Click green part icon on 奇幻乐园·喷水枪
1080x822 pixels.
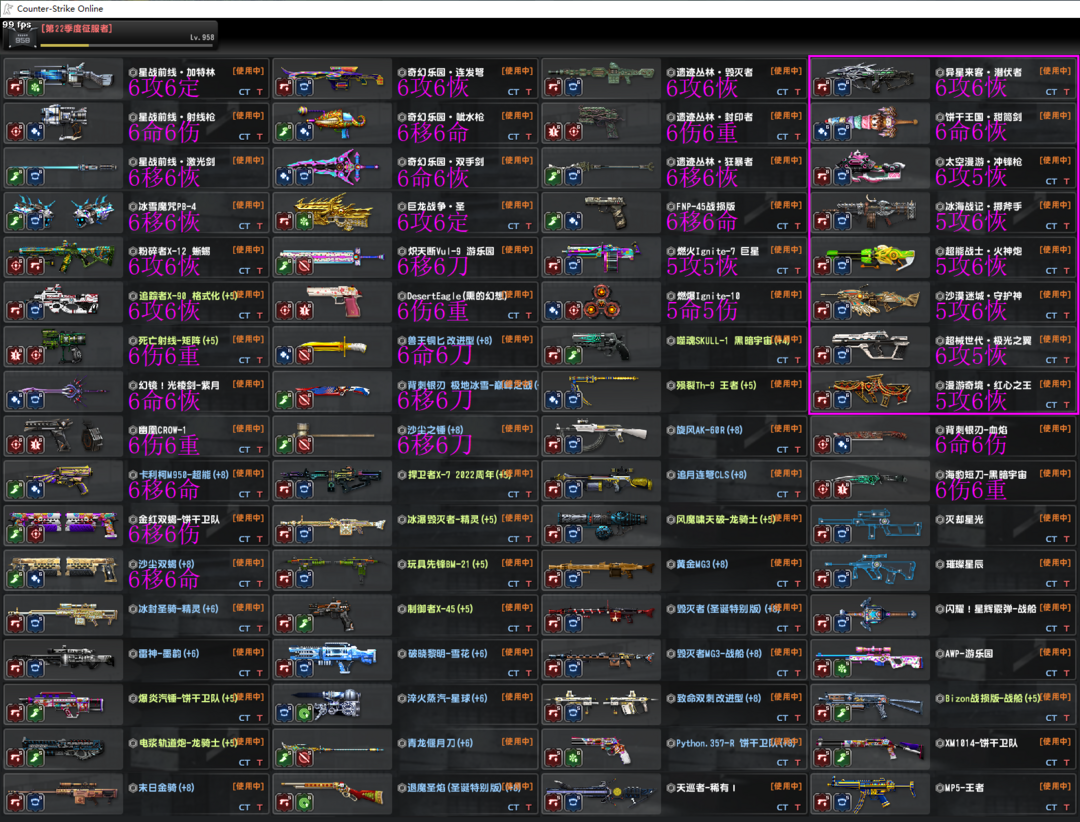[x=284, y=132]
